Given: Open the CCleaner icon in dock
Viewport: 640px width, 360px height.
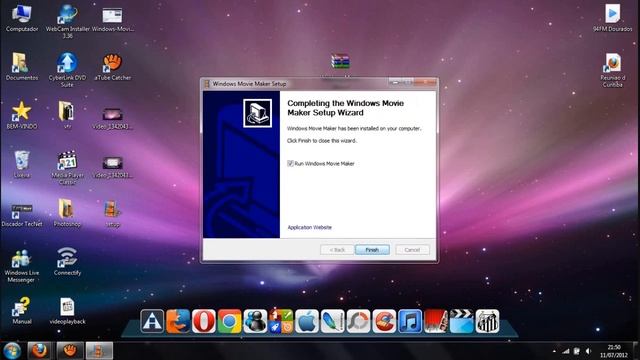Looking at the screenshot, I should [x=384, y=321].
